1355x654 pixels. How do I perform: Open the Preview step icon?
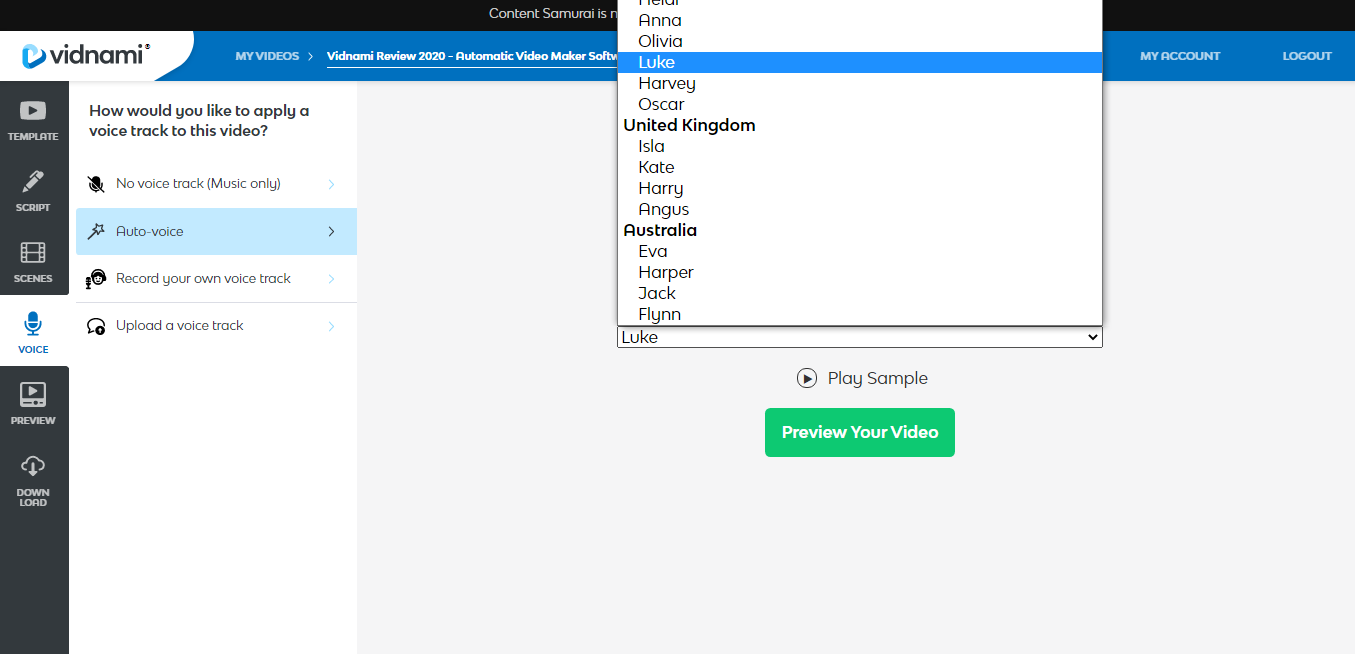tap(33, 396)
